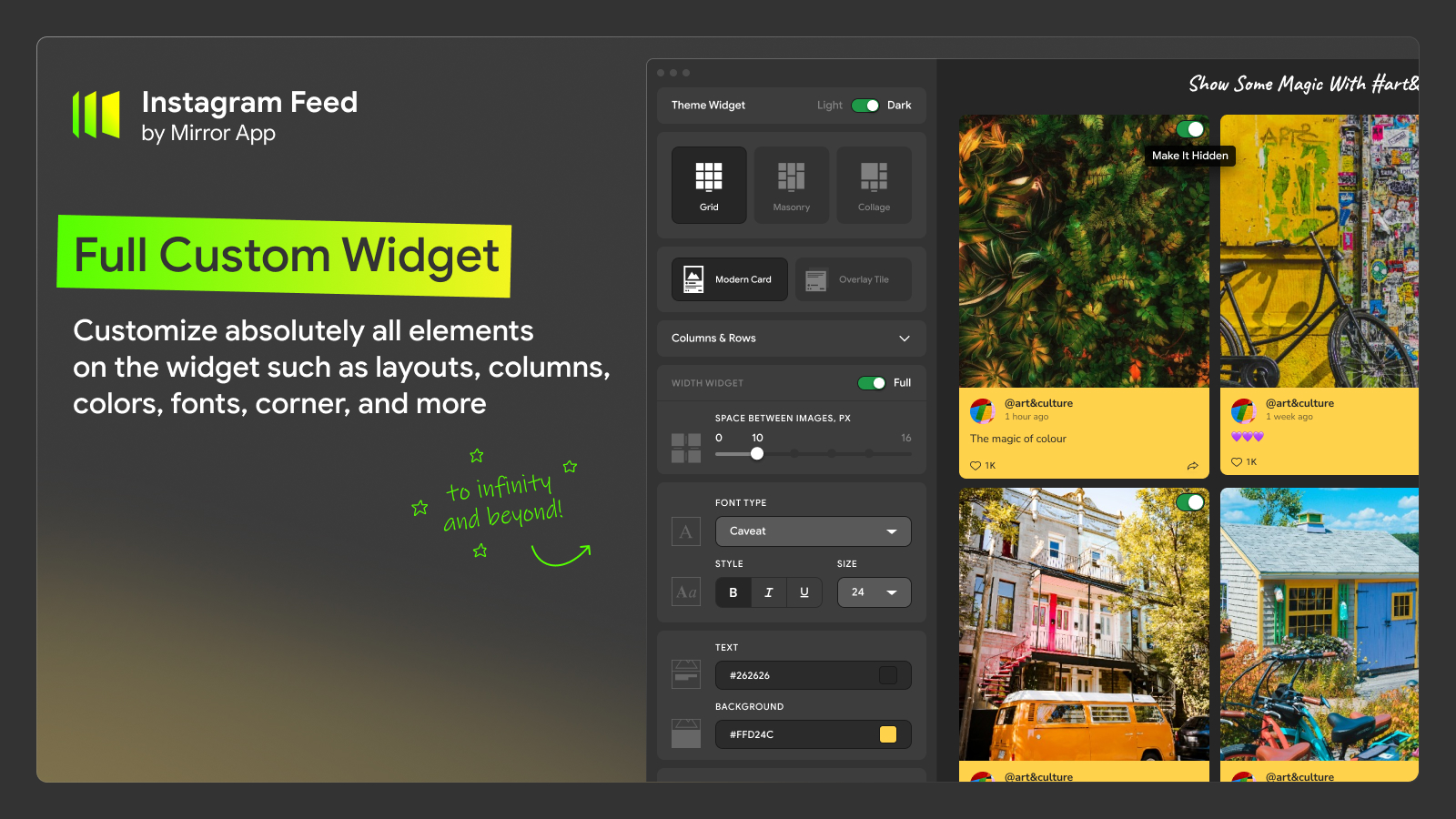
Task: Open avatar on the '1 week ago' post
Action: pyautogui.click(x=1244, y=410)
